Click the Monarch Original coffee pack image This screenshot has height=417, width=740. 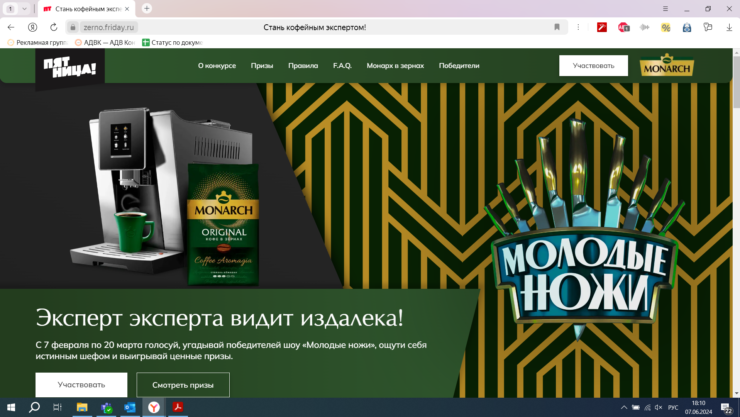[223, 224]
